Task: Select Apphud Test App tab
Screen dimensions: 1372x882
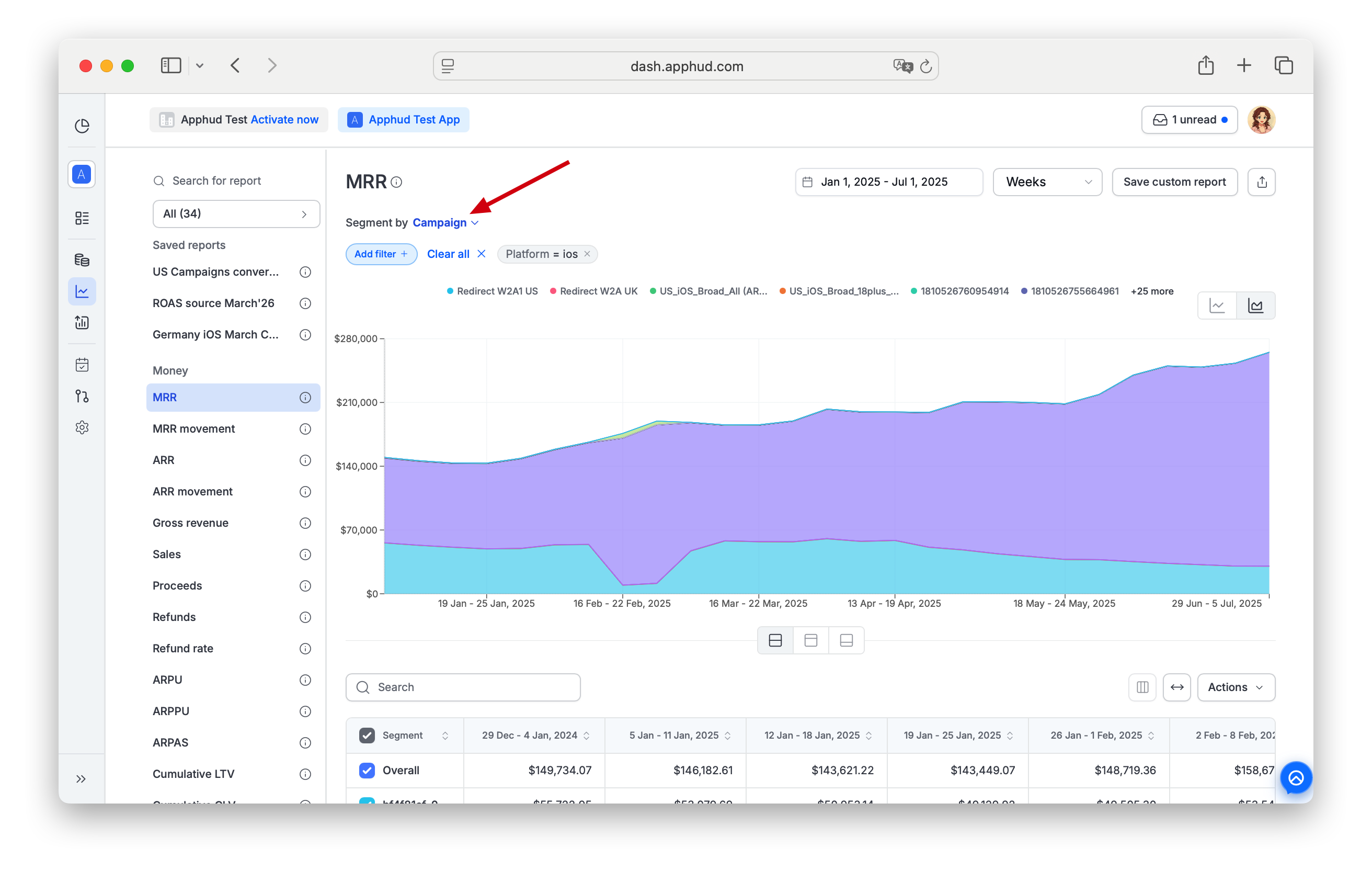Action: point(403,120)
